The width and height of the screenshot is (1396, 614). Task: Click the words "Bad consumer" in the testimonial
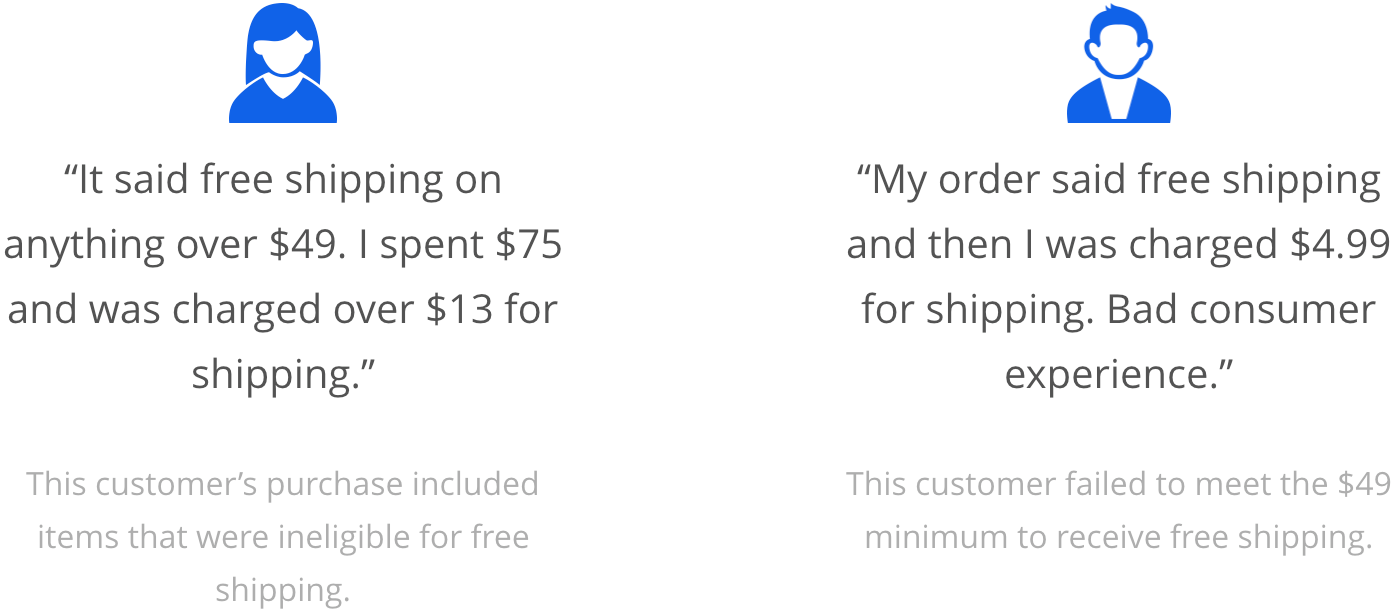coord(1242,310)
